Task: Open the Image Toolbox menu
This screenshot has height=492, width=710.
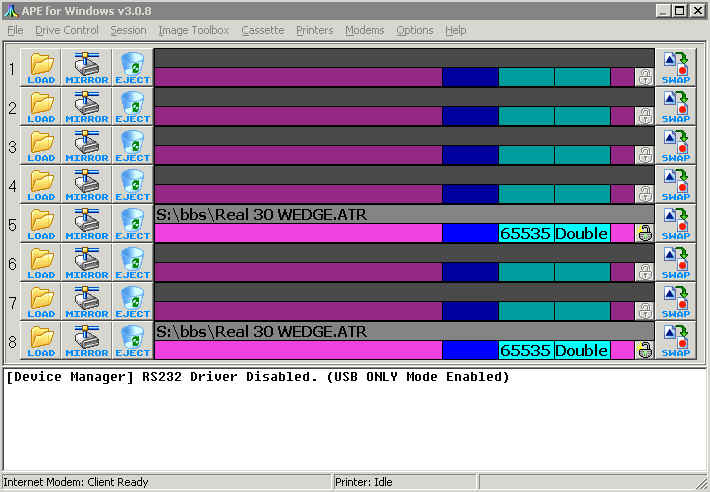Action: tap(194, 30)
